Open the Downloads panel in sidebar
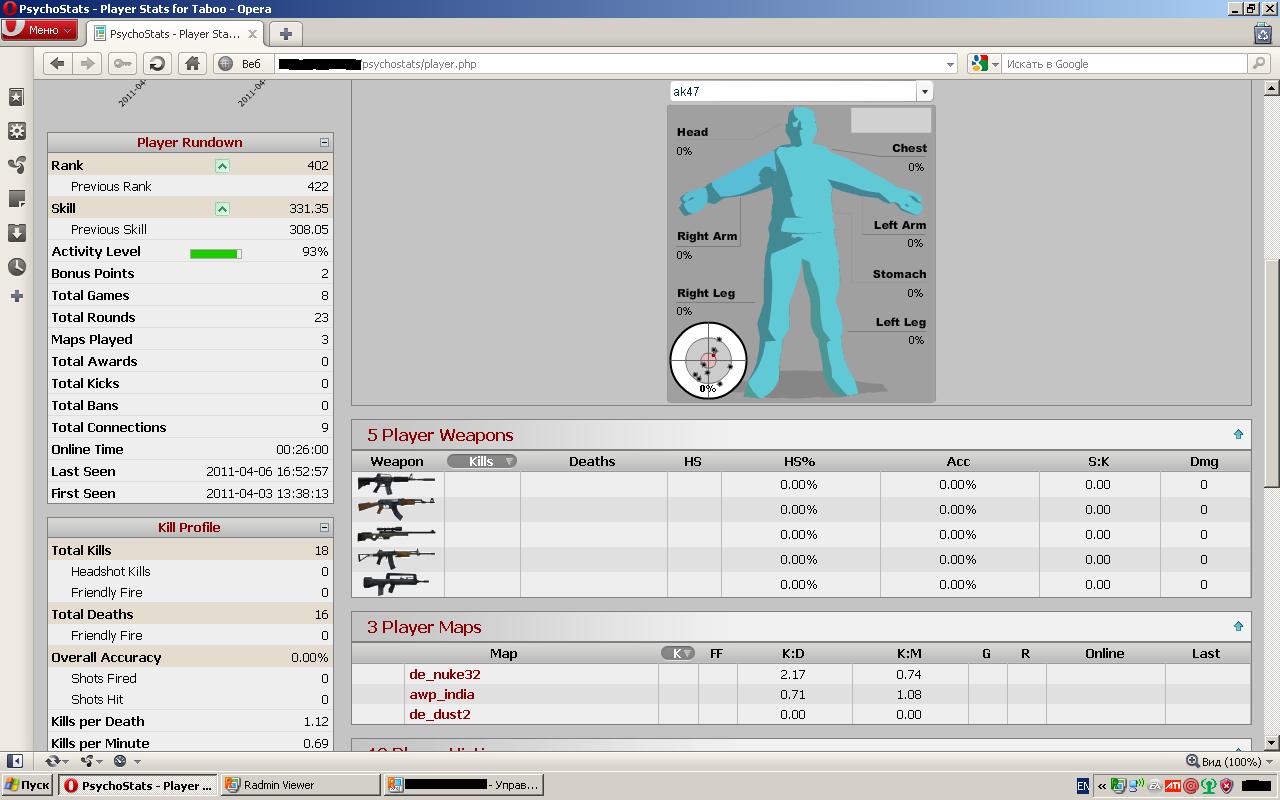This screenshot has width=1280, height=800. 16,233
